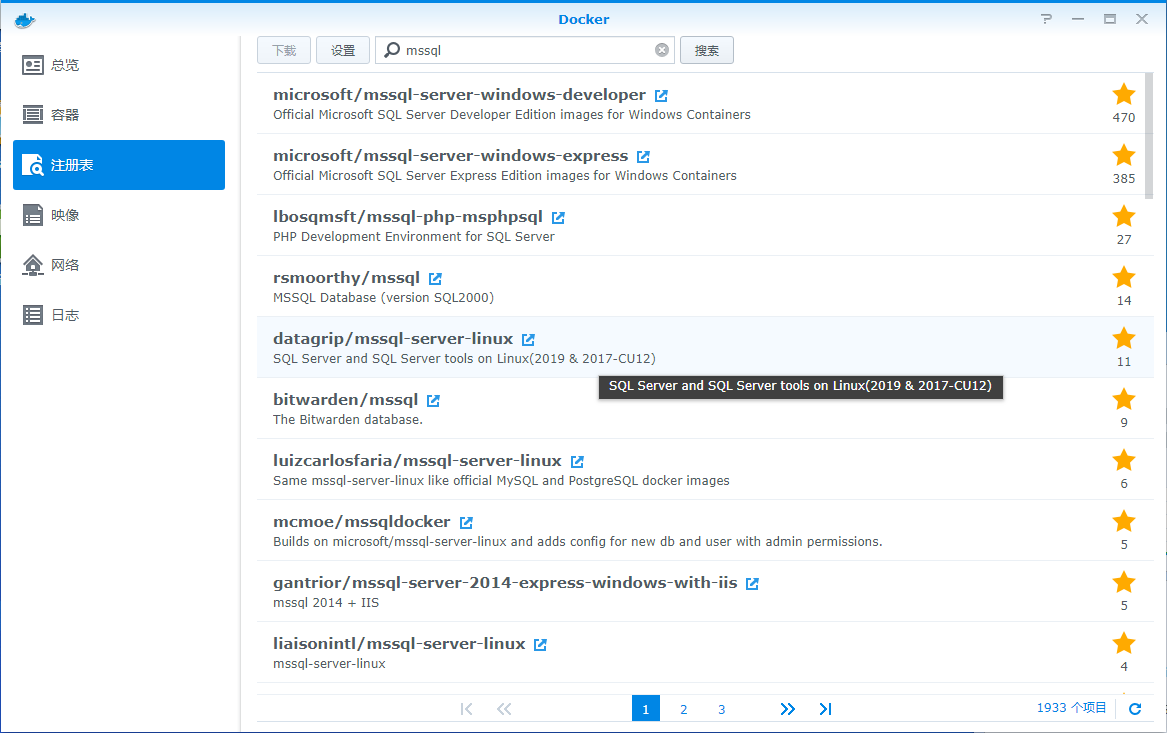This screenshot has width=1167, height=733.
Task: Open external link for microsoft/mssql-server-windows-express
Action: pyautogui.click(x=643, y=156)
